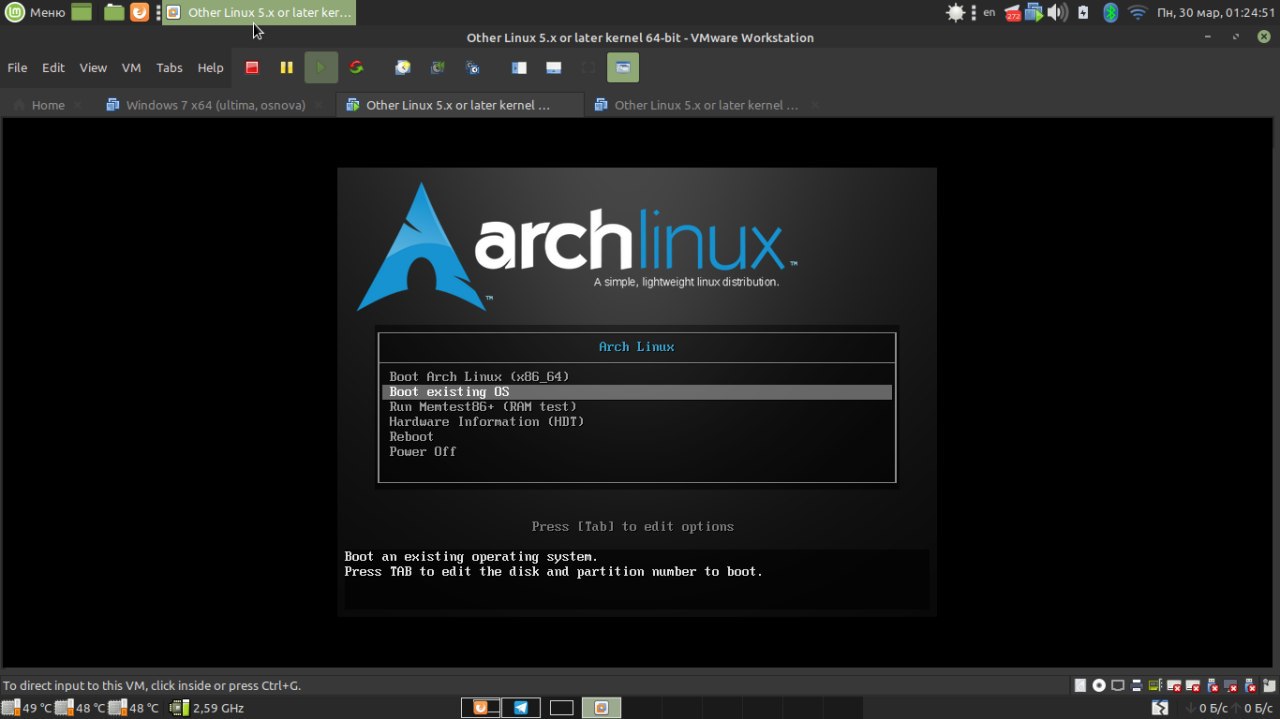Close the Windows 7 x64 tab
Screen dimensions: 1280x719
[x=320, y=105]
